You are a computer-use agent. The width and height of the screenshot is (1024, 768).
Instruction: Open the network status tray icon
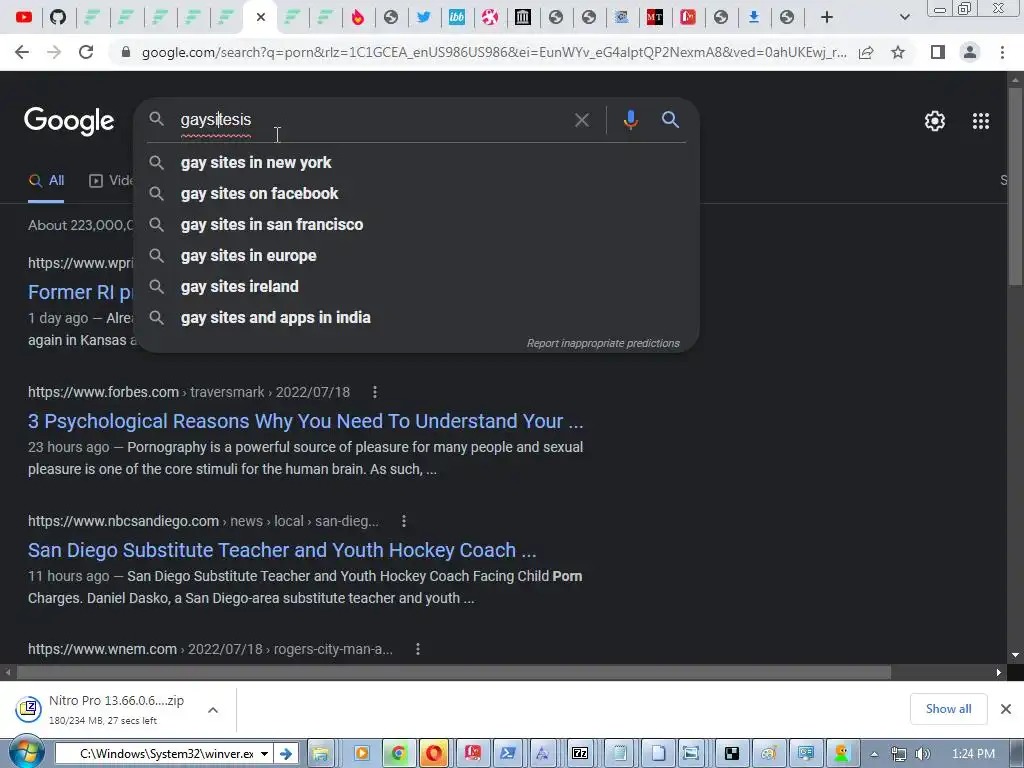[899, 754]
